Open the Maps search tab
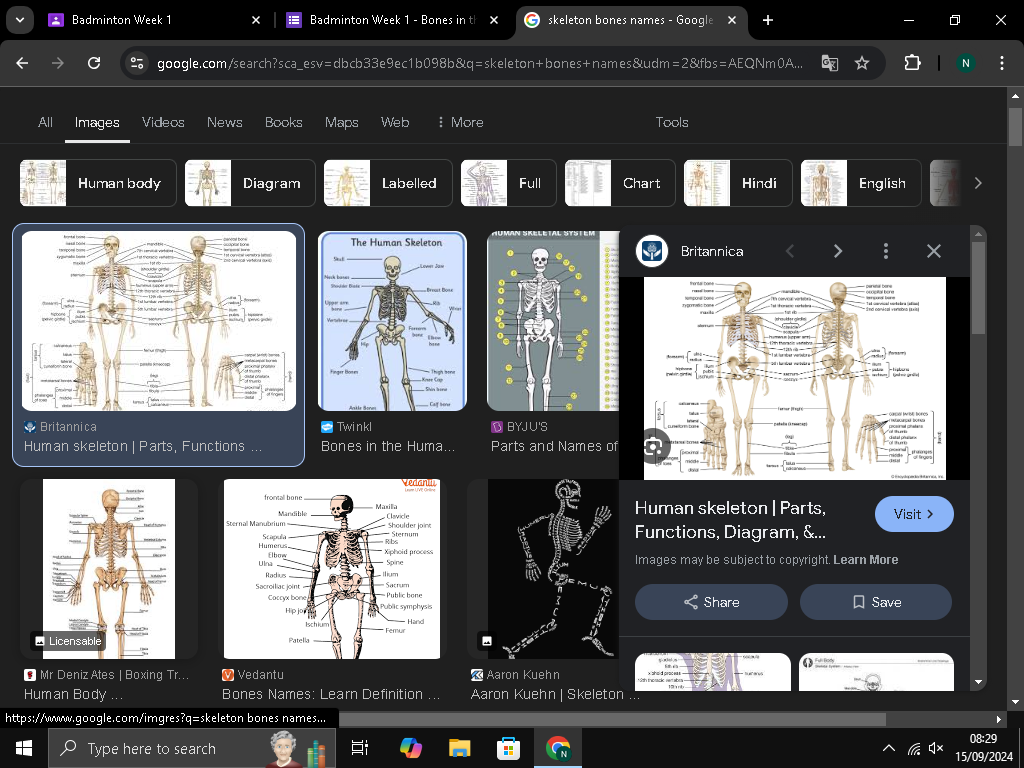 (x=342, y=122)
